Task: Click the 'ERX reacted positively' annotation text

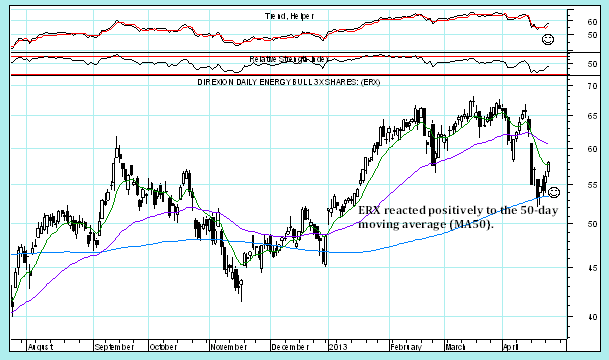Action: (458, 217)
